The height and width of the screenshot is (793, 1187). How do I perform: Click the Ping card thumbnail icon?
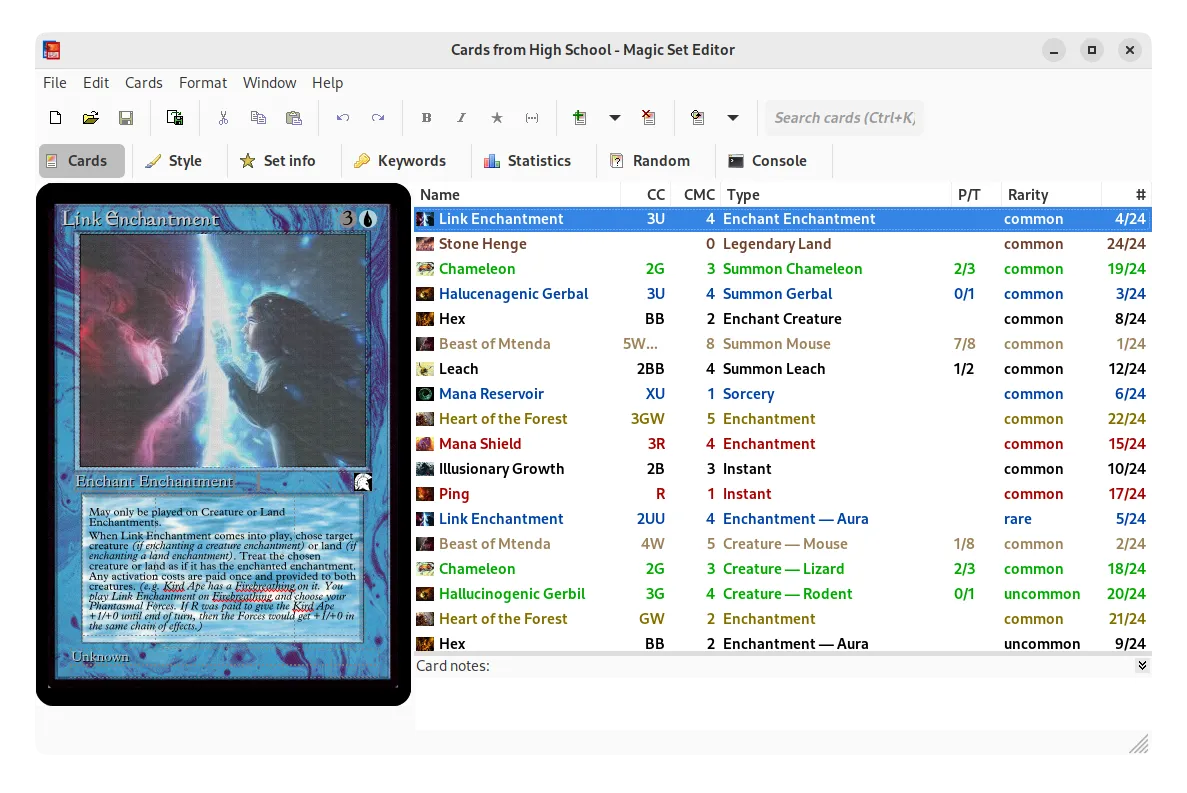pyautogui.click(x=425, y=494)
